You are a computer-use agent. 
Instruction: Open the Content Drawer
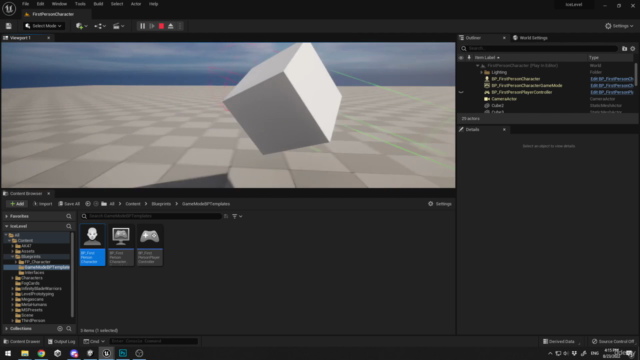click(x=22, y=342)
